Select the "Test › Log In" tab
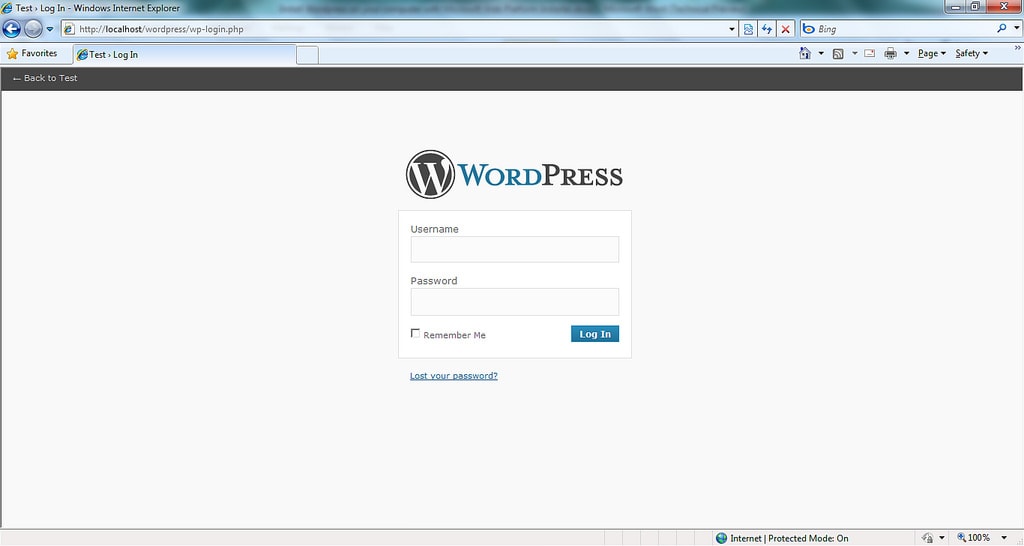Viewport: 1024px width, 546px height. click(x=185, y=55)
